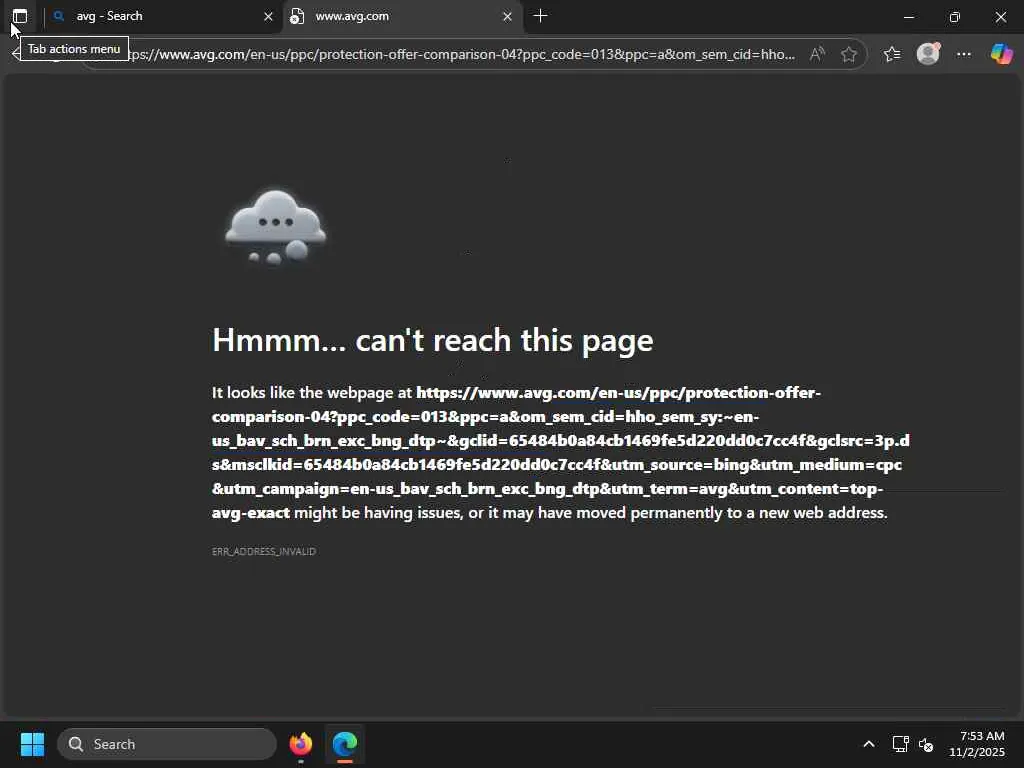Open Read aloud icon in address bar
The width and height of the screenshot is (1024, 768).
817,54
